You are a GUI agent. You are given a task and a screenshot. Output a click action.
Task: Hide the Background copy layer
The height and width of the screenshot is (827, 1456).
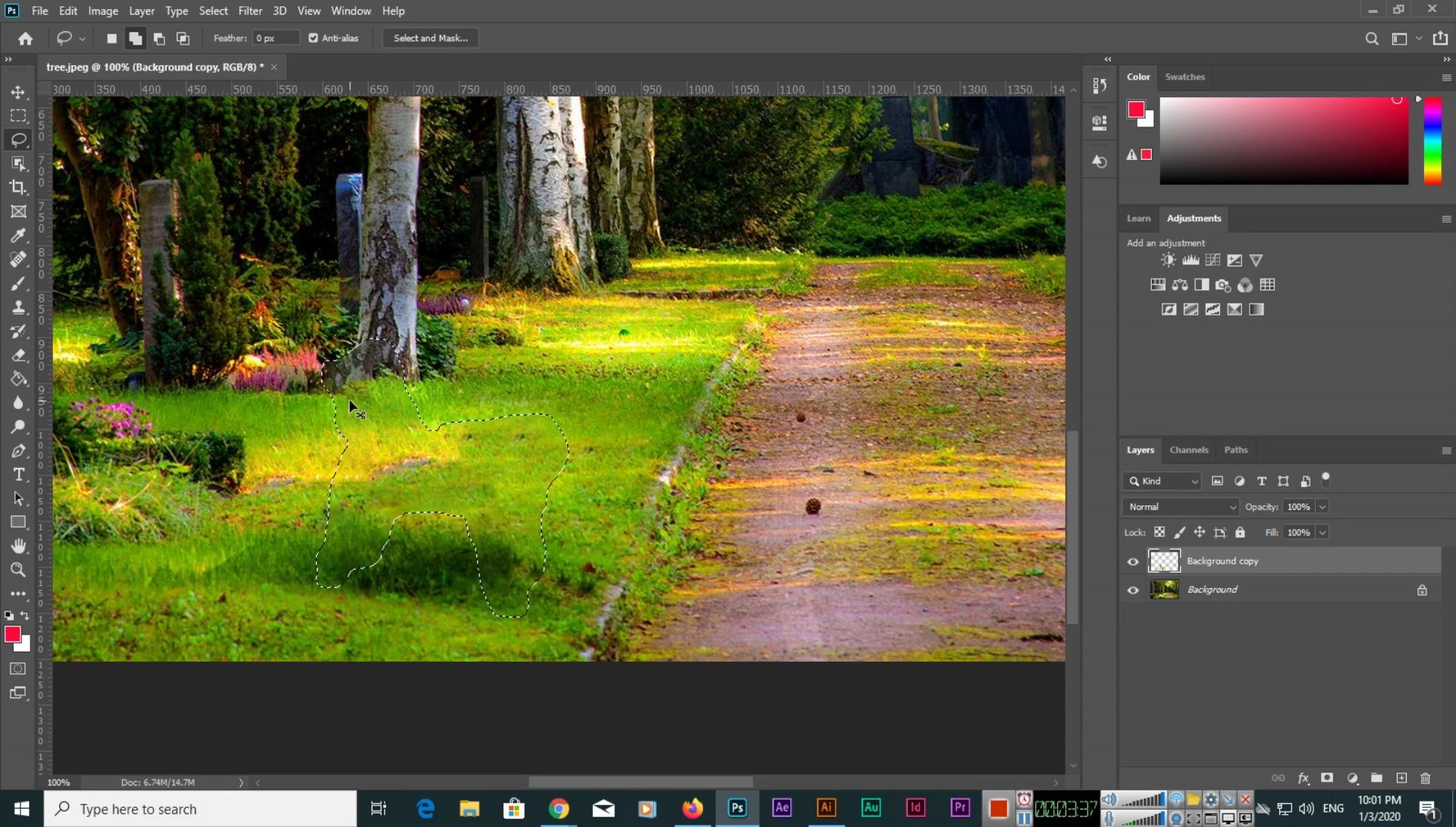(x=1133, y=561)
